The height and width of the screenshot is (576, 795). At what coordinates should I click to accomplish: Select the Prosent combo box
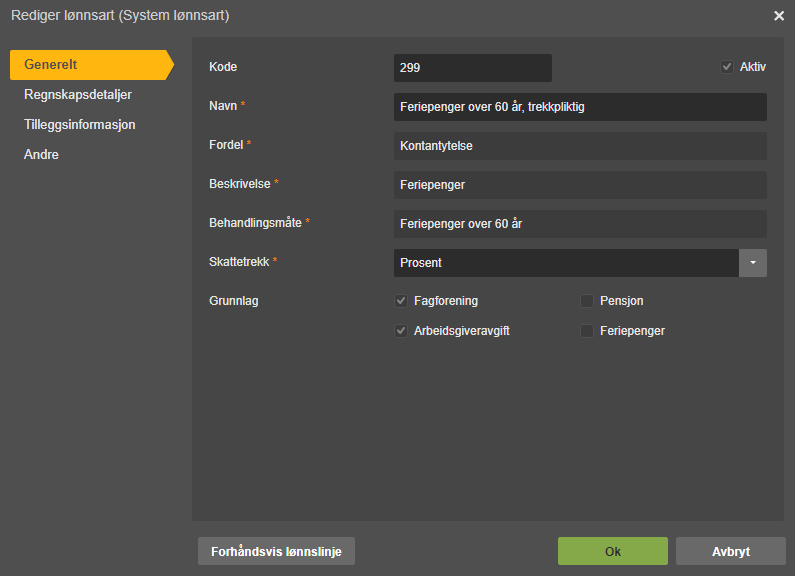[x=566, y=263]
